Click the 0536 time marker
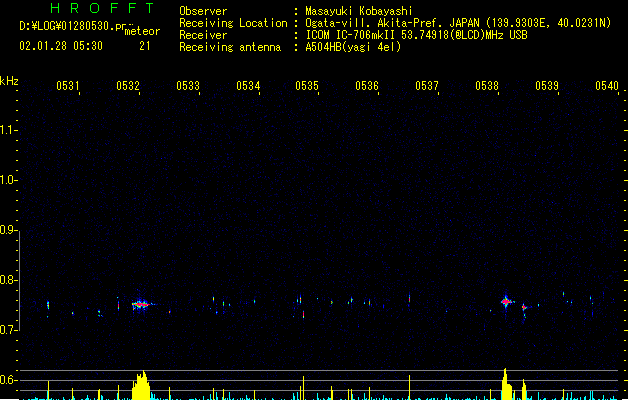This screenshot has width=629, height=400. [367, 86]
